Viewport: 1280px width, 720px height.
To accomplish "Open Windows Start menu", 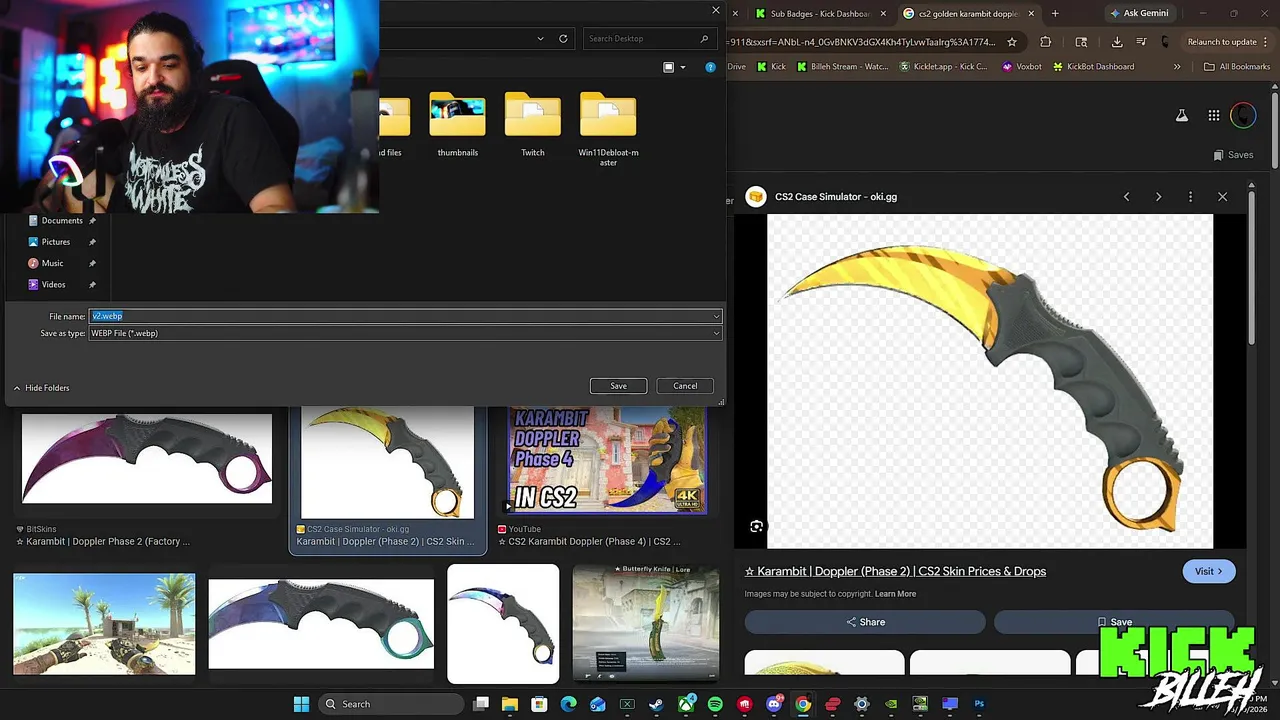I will [301, 704].
